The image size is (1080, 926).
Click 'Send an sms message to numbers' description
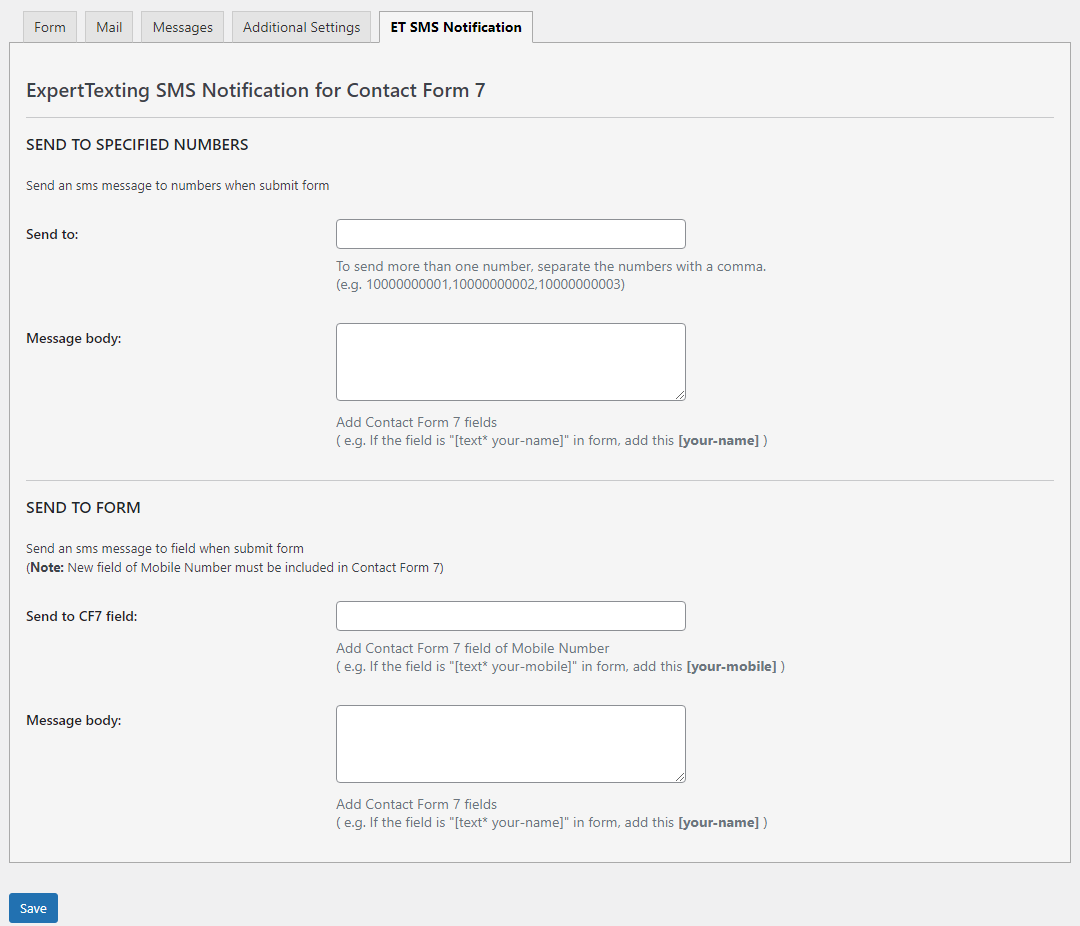click(x=178, y=185)
